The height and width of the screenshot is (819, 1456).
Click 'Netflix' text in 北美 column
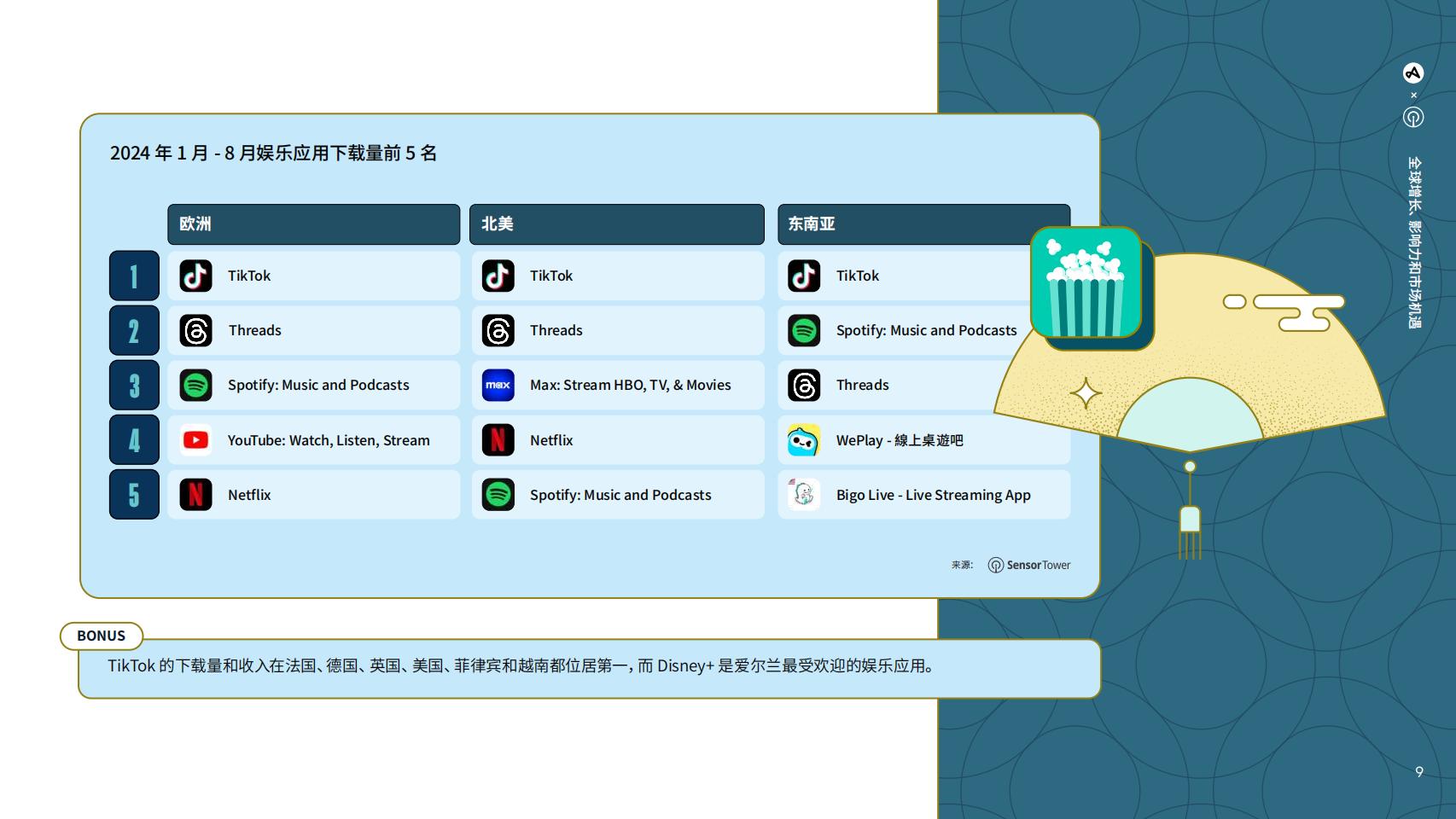click(x=551, y=440)
